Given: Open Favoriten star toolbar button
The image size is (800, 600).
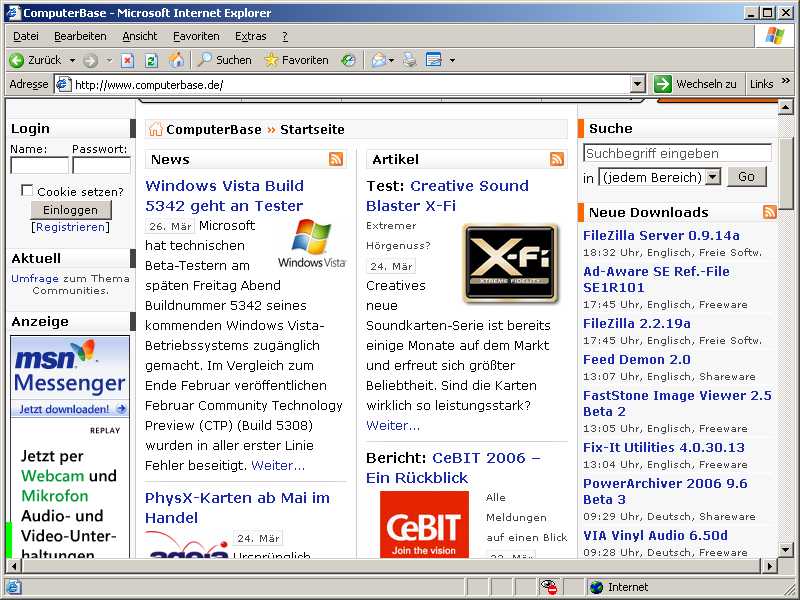Looking at the screenshot, I should pos(296,60).
